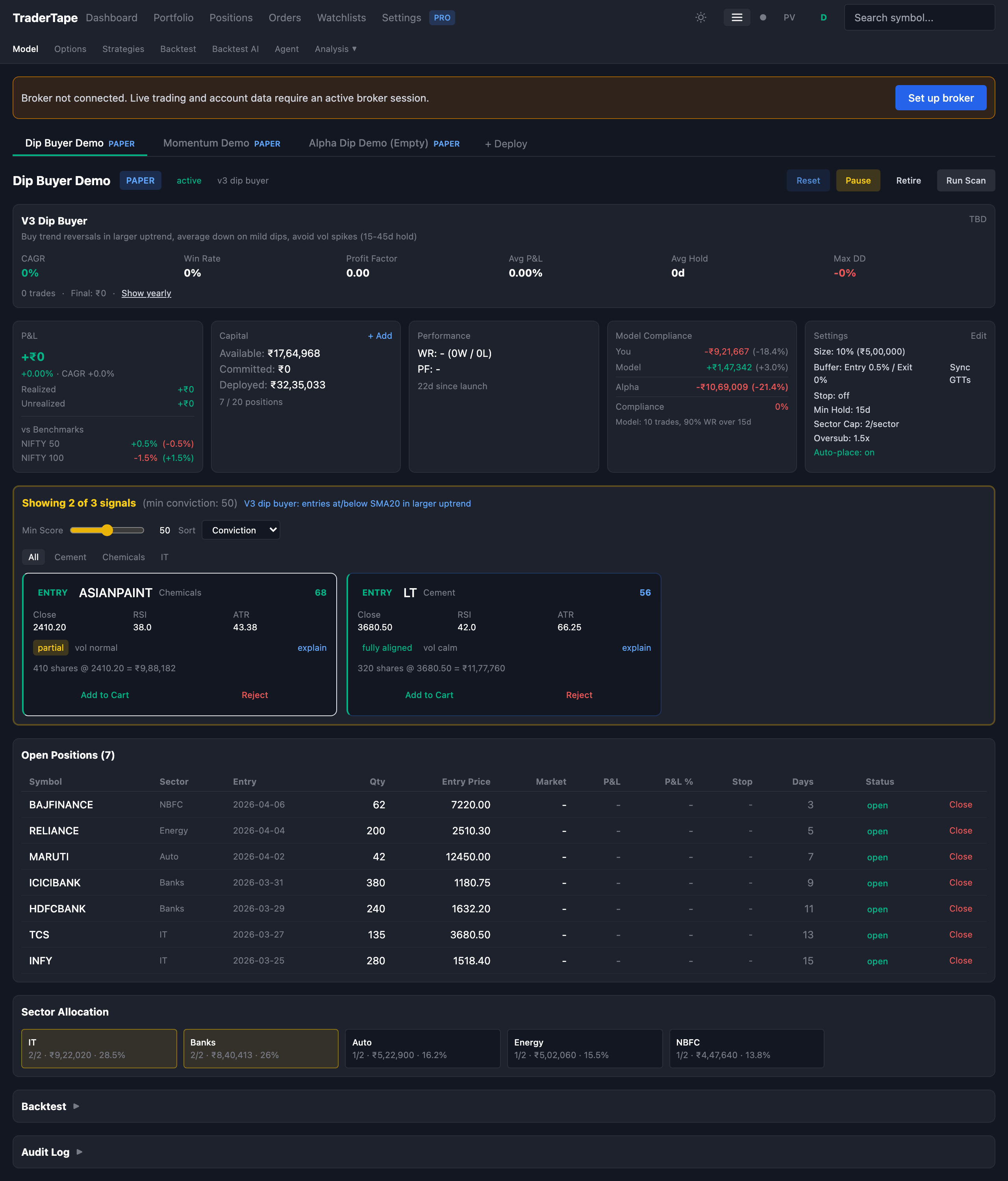Screen dimensions: 1008x1181
Task: Click the PRO badge
Action: 442,18
